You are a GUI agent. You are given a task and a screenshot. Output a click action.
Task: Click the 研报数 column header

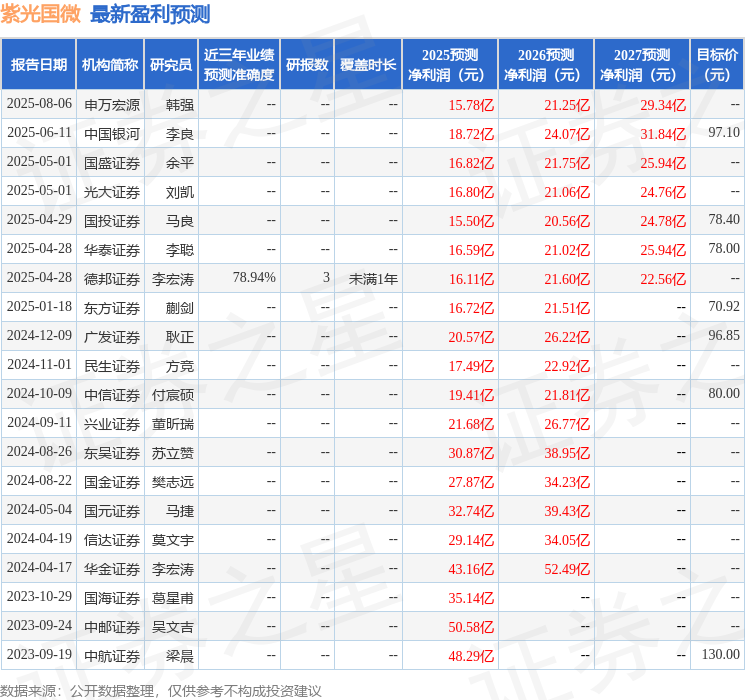tap(307, 65)
